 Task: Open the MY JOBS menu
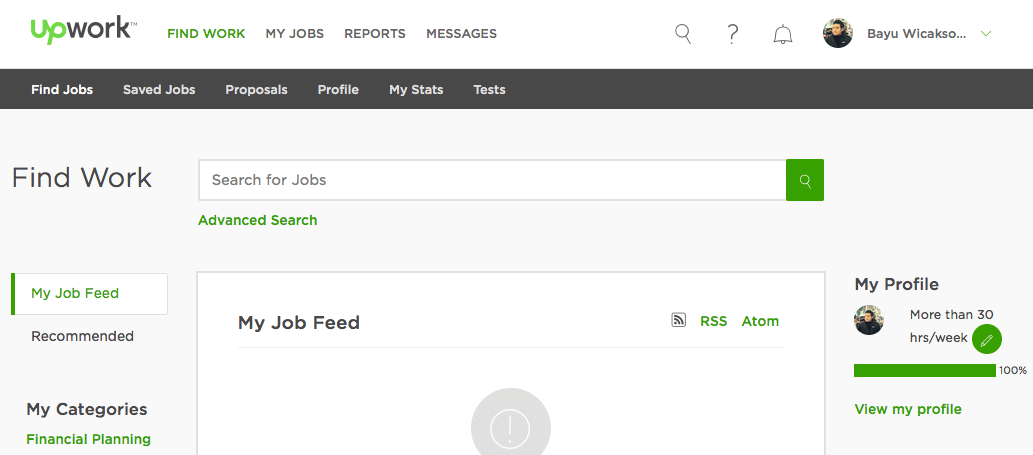pyautogui.click(x=294, y=33)
